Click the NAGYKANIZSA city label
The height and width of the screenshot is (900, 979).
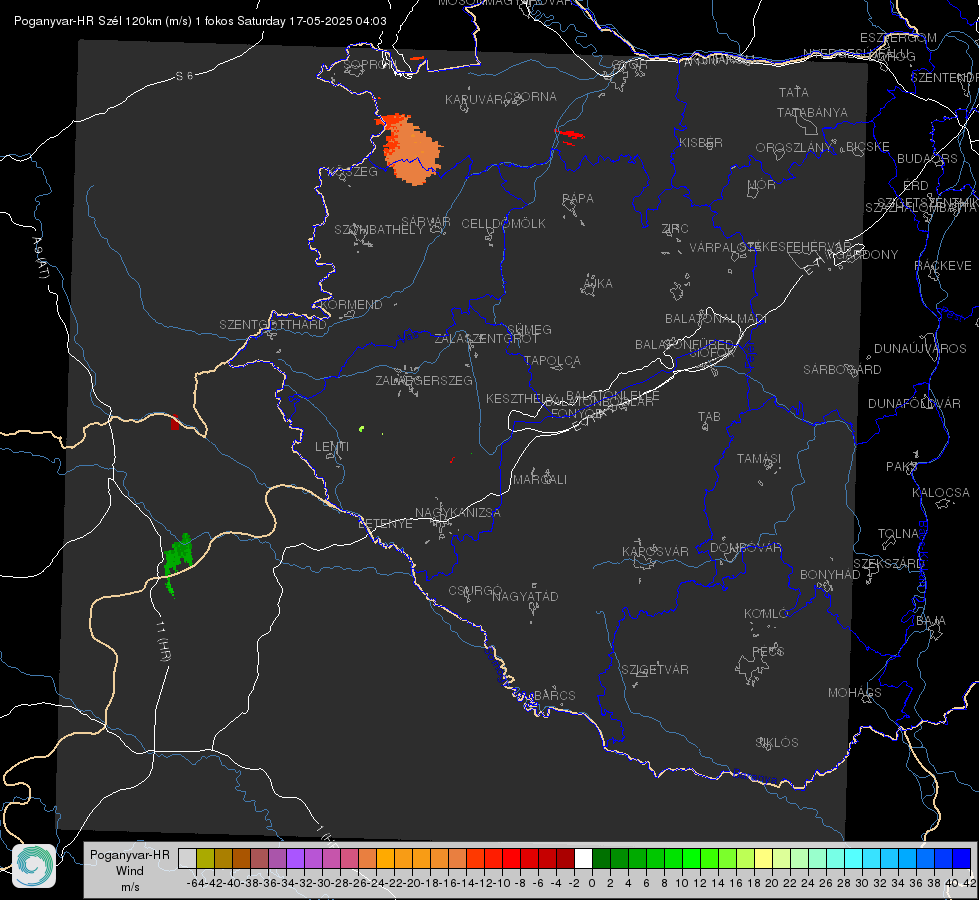458,513
